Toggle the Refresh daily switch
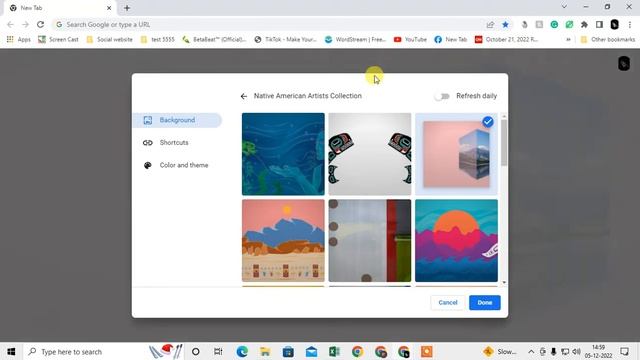Viewport: 640px width, 360px height. 442,96
